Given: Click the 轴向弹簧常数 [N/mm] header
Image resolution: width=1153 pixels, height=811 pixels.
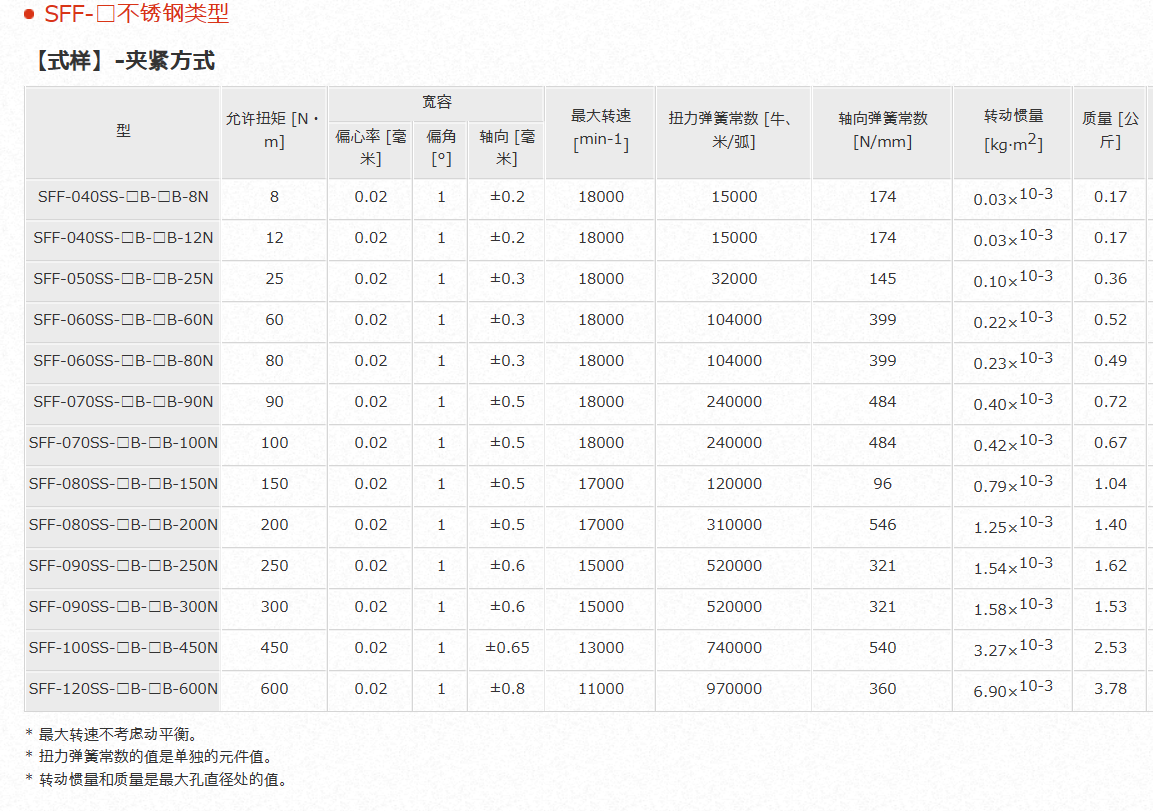Looking at the screenshot, I should coord(882,130).
